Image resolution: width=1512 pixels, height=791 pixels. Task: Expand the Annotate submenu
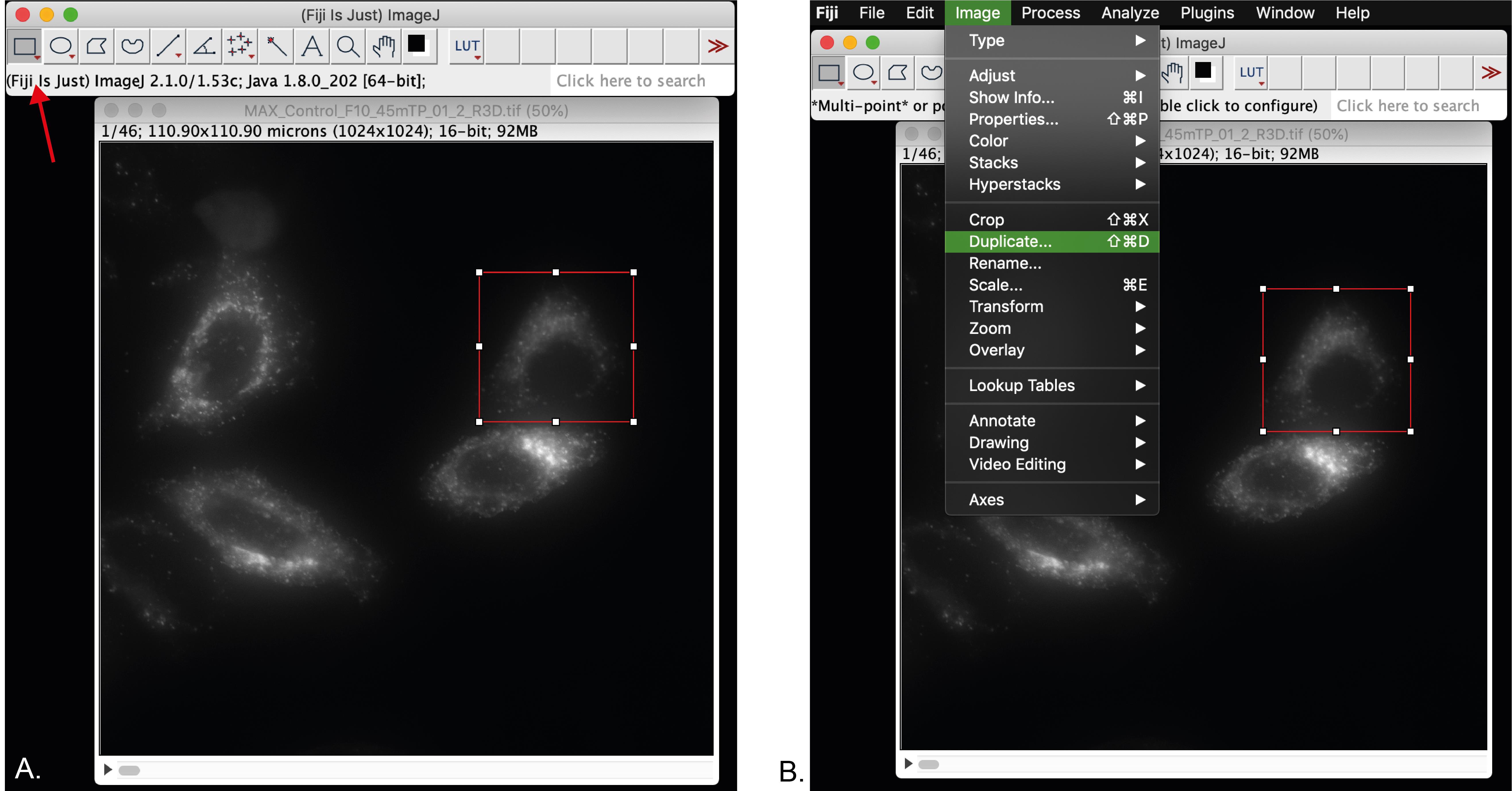[x=1052, y=421]
